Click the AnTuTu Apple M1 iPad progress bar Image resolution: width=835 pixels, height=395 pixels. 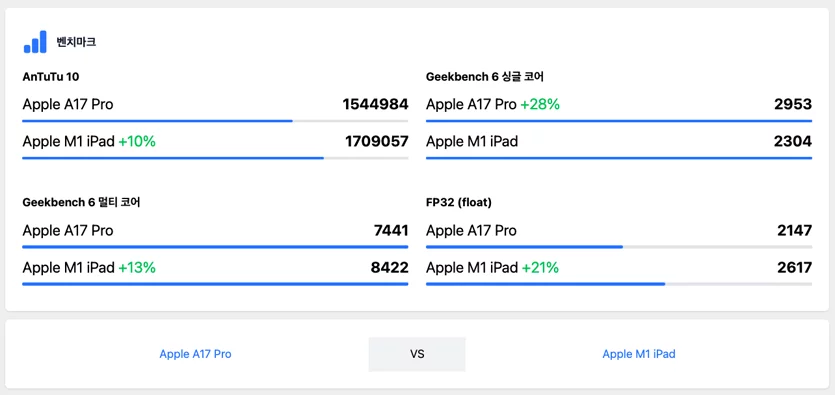point(215,158)
